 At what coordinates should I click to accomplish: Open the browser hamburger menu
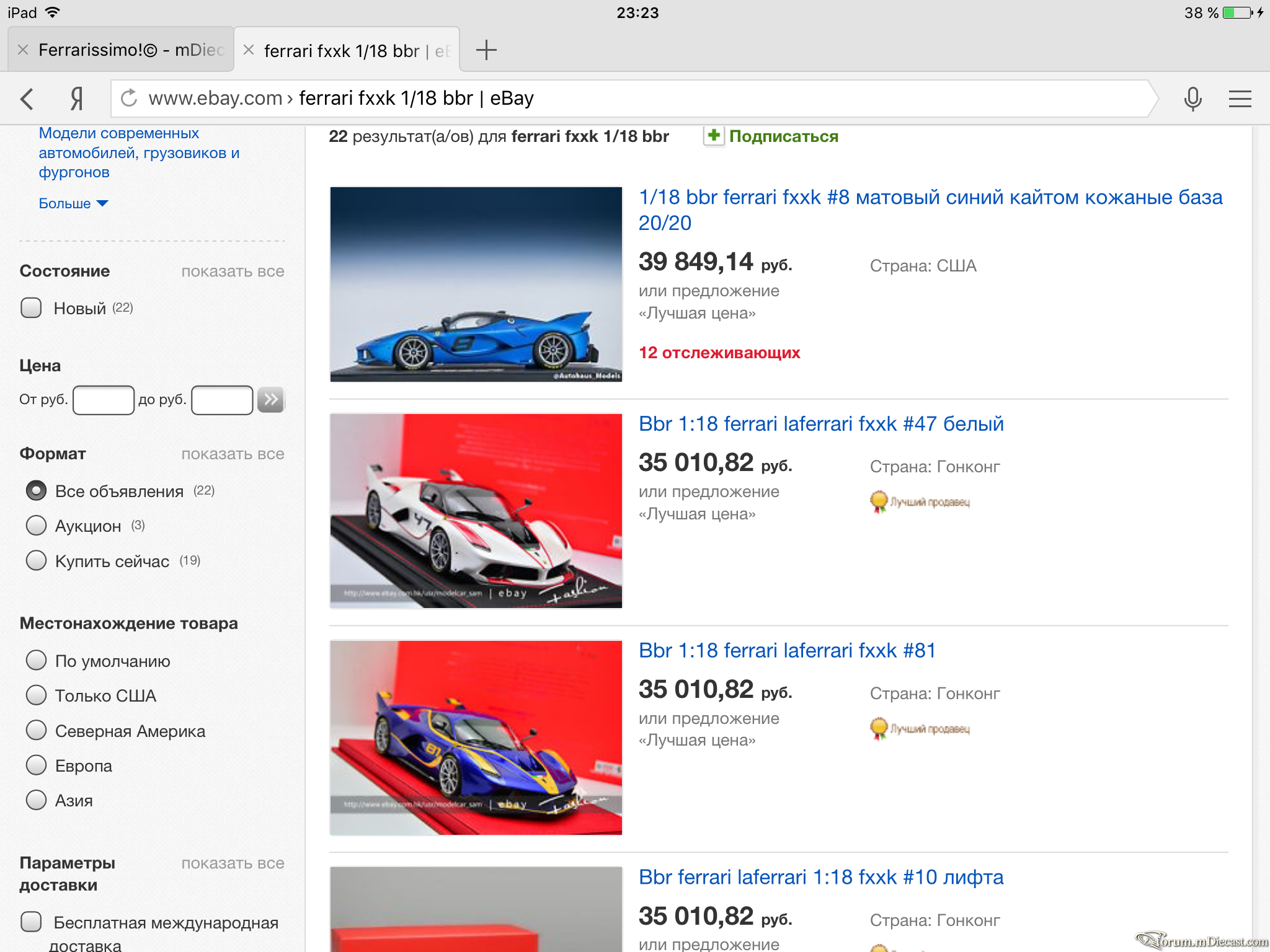[x=1240, y=99]
